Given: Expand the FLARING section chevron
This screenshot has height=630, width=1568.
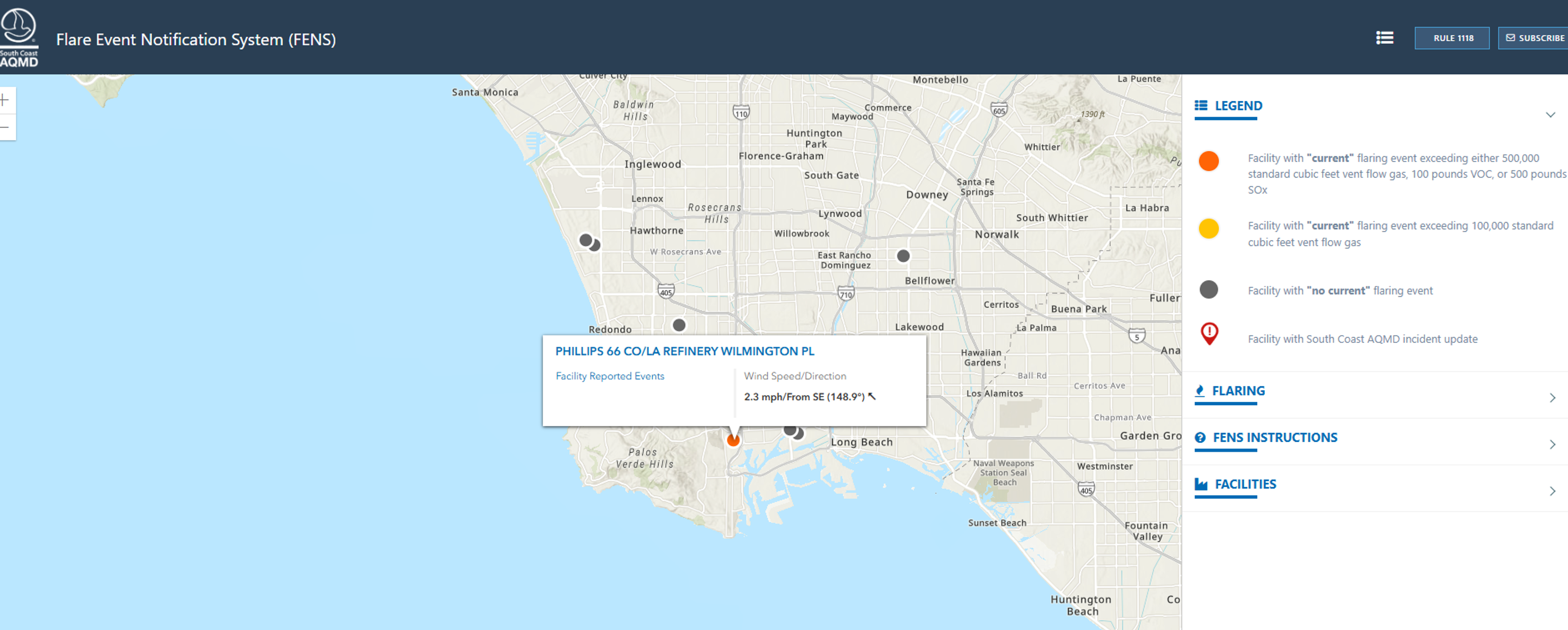Looking at the screenshot, I should click(1552, 398).
